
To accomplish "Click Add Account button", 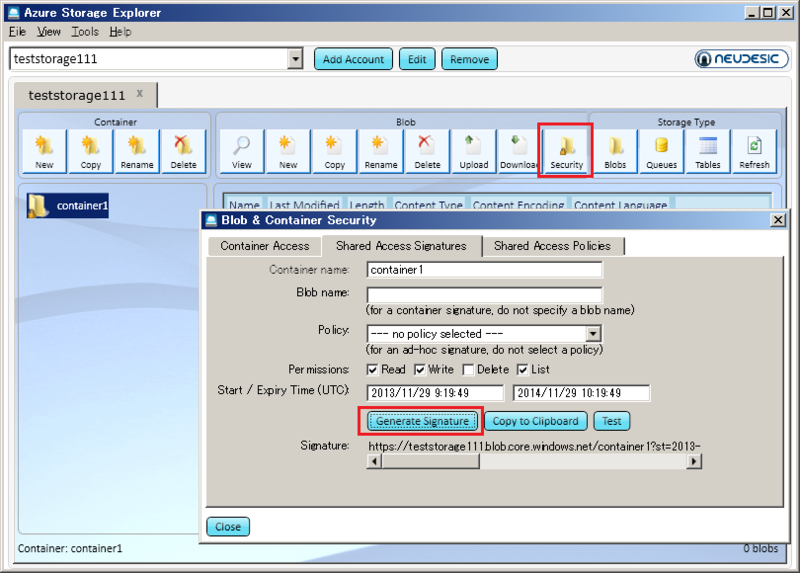I will [x=353, y=59].
